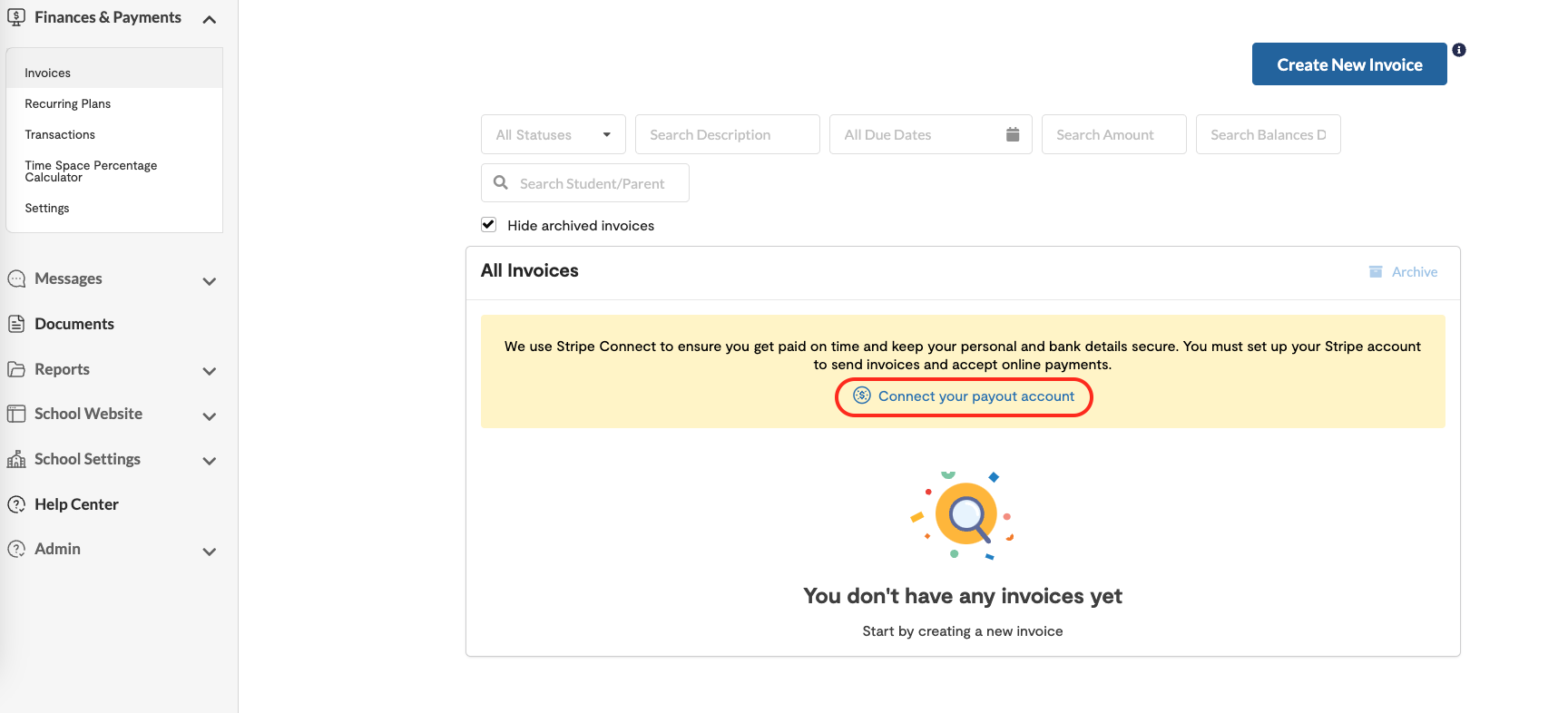Expand the Admin section chevron

pos(210,552)
